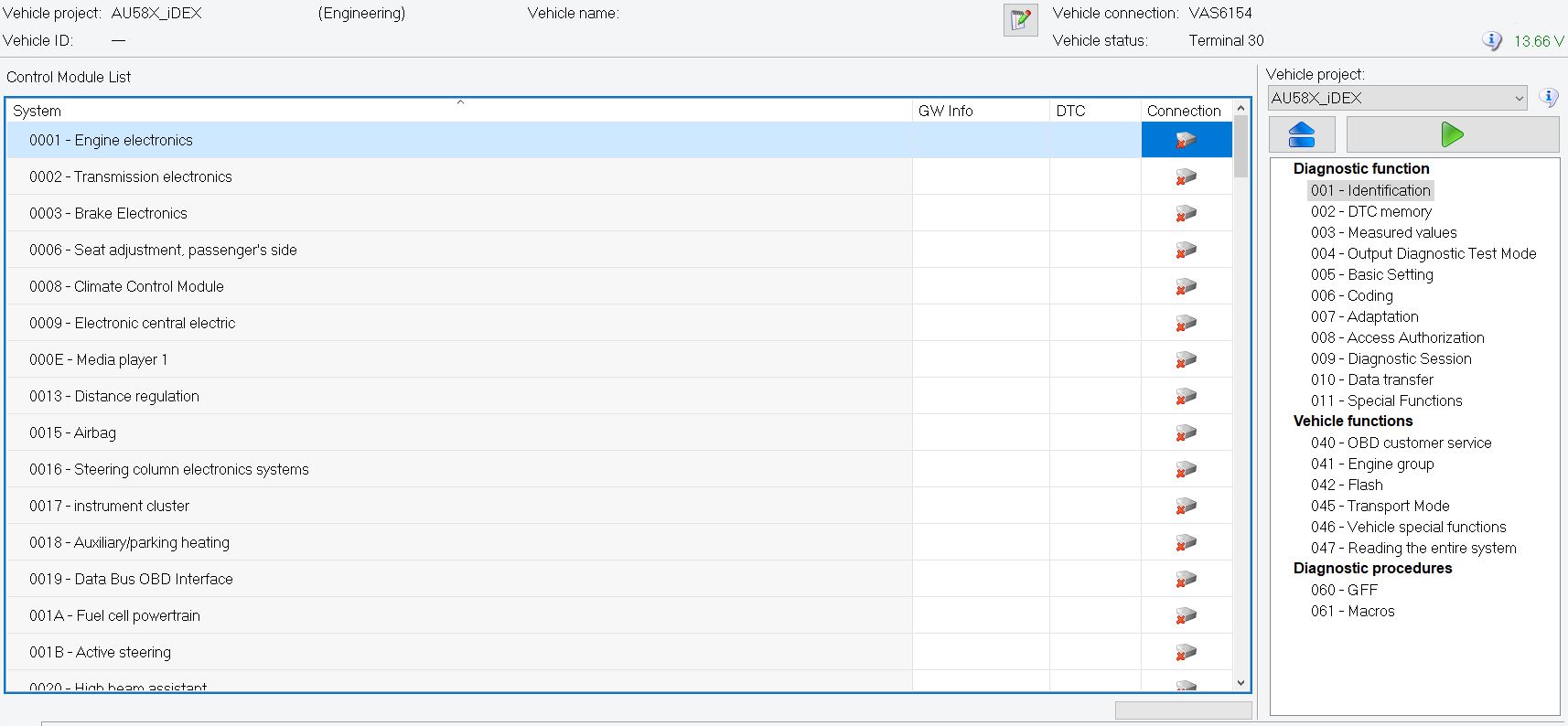Select 002 - DTC memory function

(1370, 211)
